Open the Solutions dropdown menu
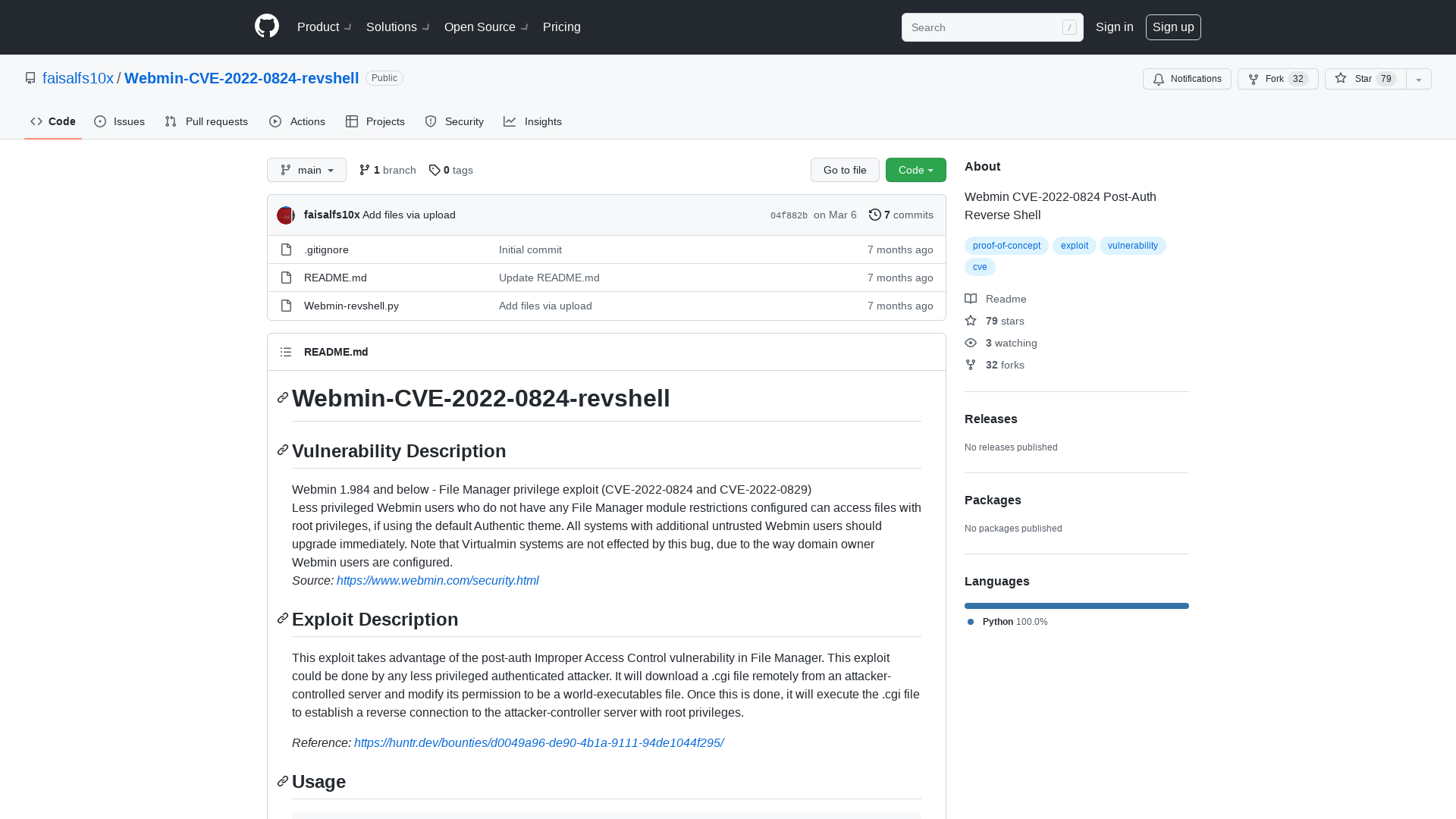Image resolution: width=1456 pixels, height=819 pixels. [397, 27]
